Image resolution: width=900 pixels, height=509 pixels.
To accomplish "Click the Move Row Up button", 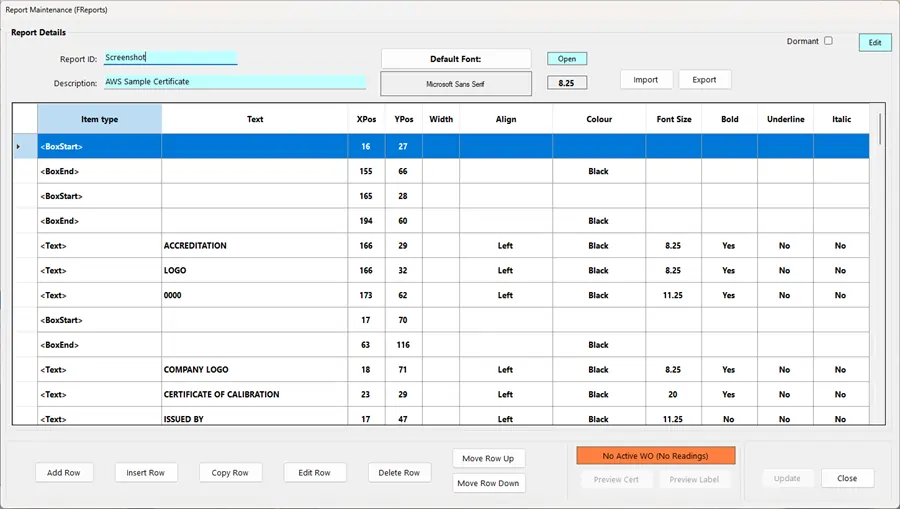I will click(488, 459).
